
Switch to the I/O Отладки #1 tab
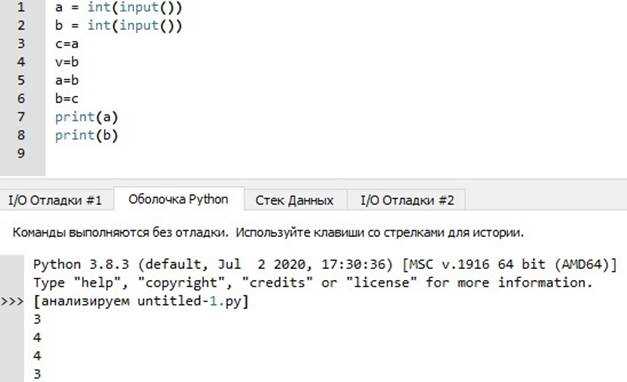[x=55, y=200]
